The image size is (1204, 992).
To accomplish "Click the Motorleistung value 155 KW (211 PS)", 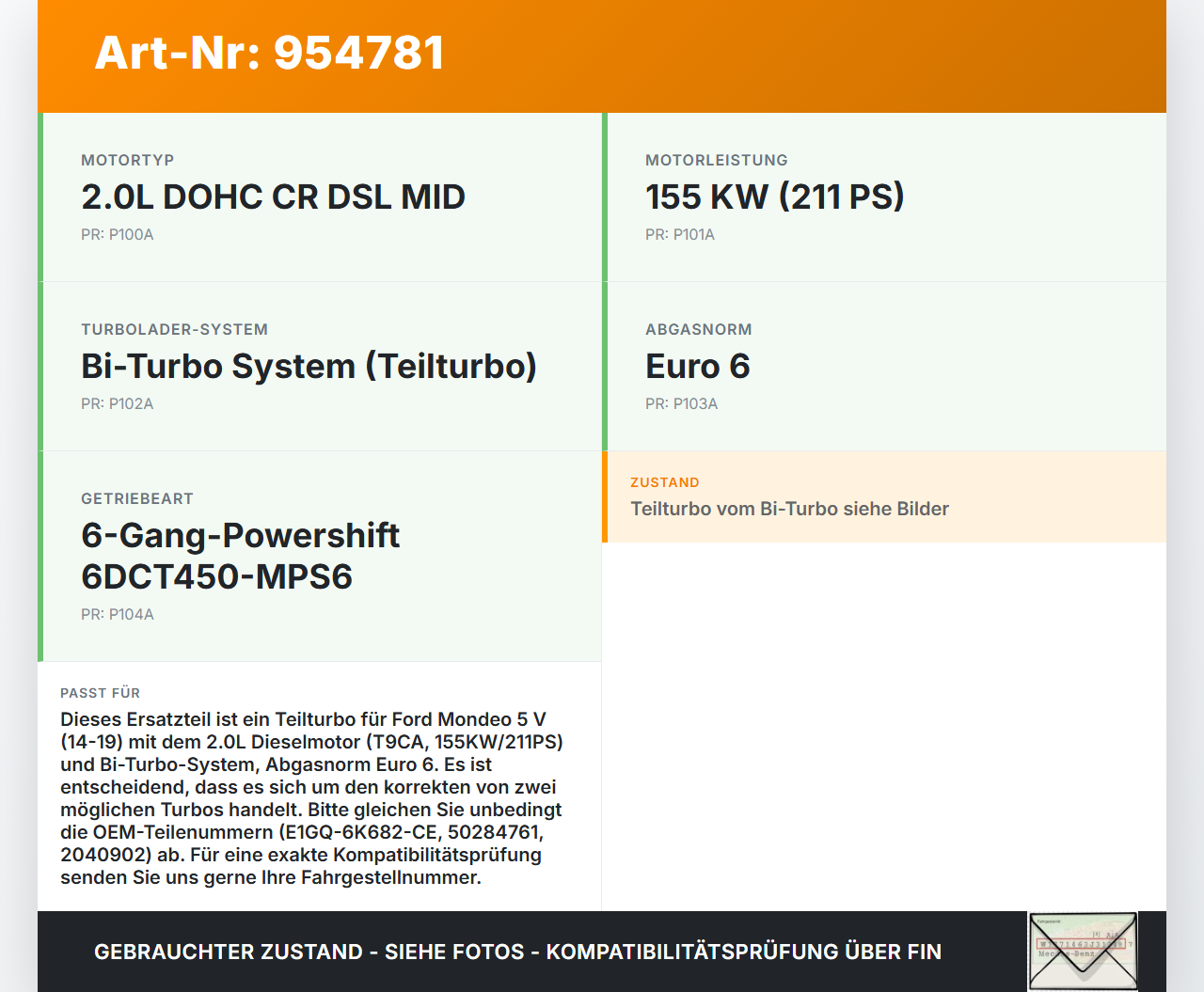I will pyautogui.click(x=774, y=197).
